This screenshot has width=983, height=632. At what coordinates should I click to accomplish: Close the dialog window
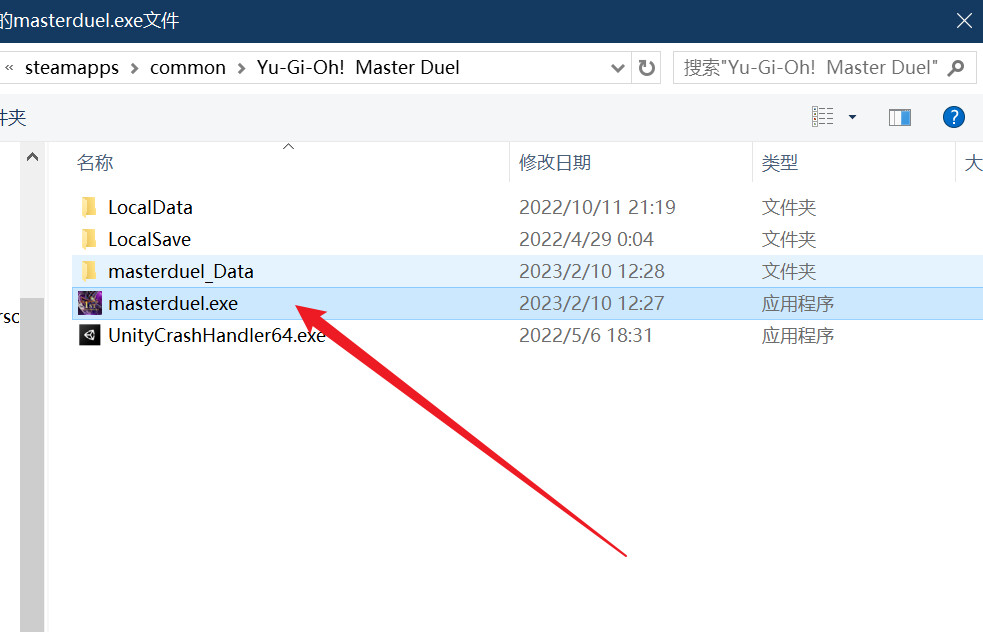pos(964,21)
